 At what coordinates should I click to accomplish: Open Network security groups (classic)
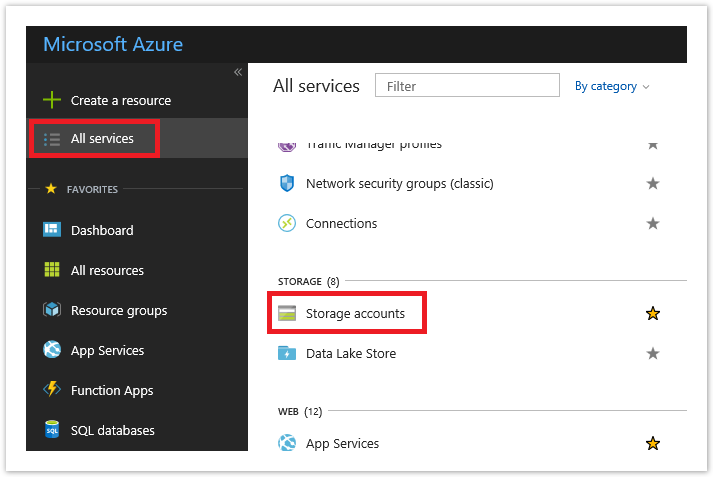click(x=400, y=183)
